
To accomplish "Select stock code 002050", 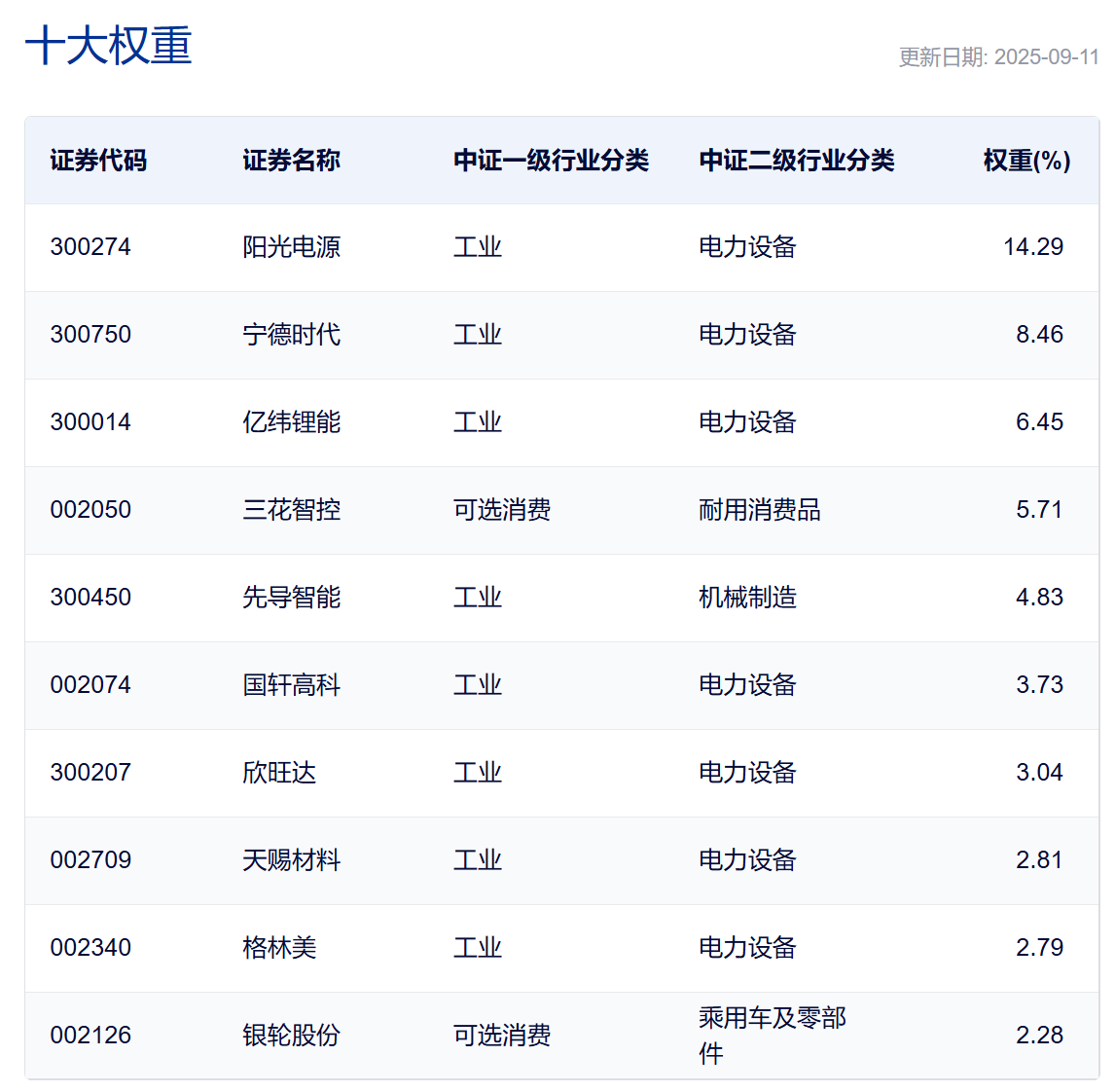I will click(x=90, y=509).
